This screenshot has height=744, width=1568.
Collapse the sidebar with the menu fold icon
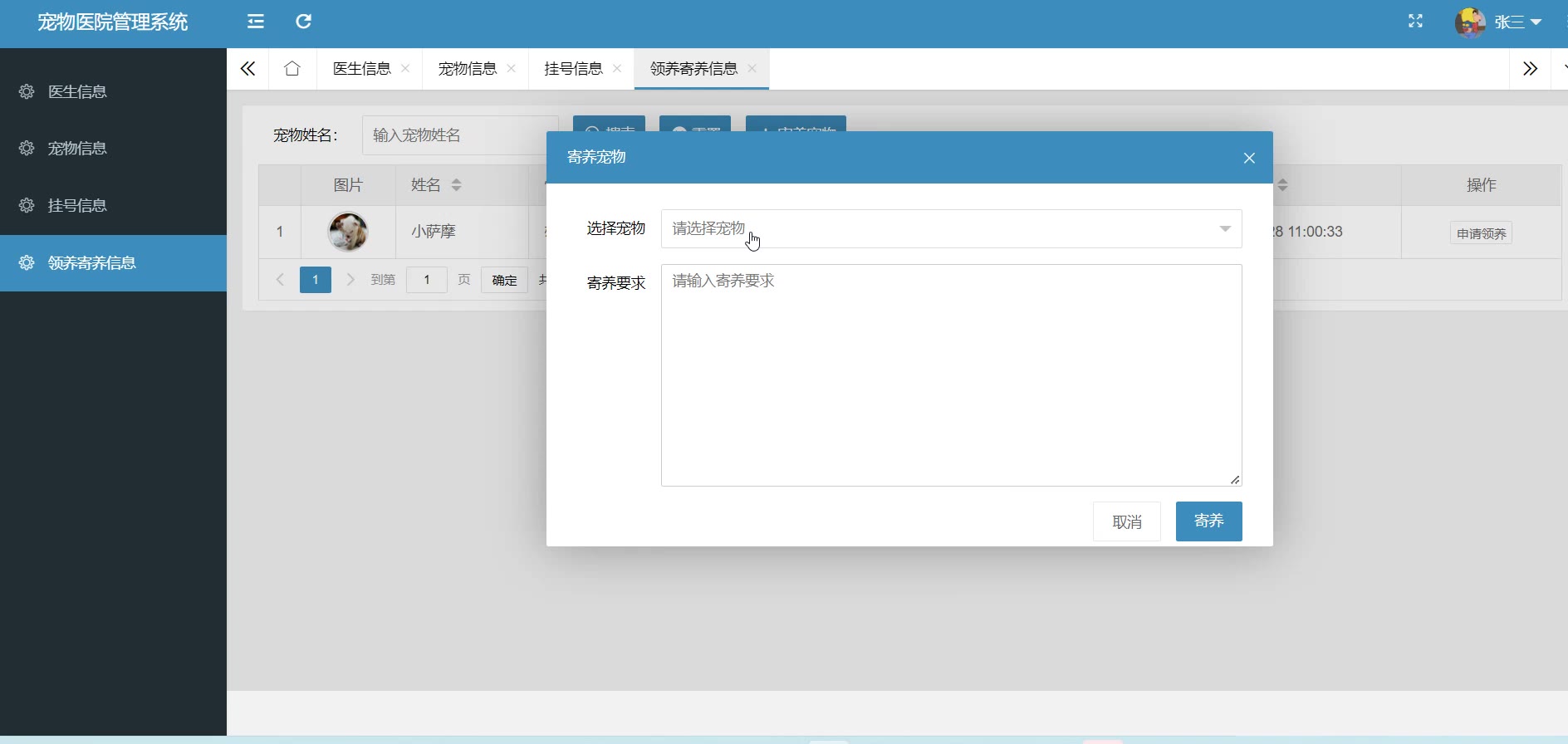coord(256,22)
